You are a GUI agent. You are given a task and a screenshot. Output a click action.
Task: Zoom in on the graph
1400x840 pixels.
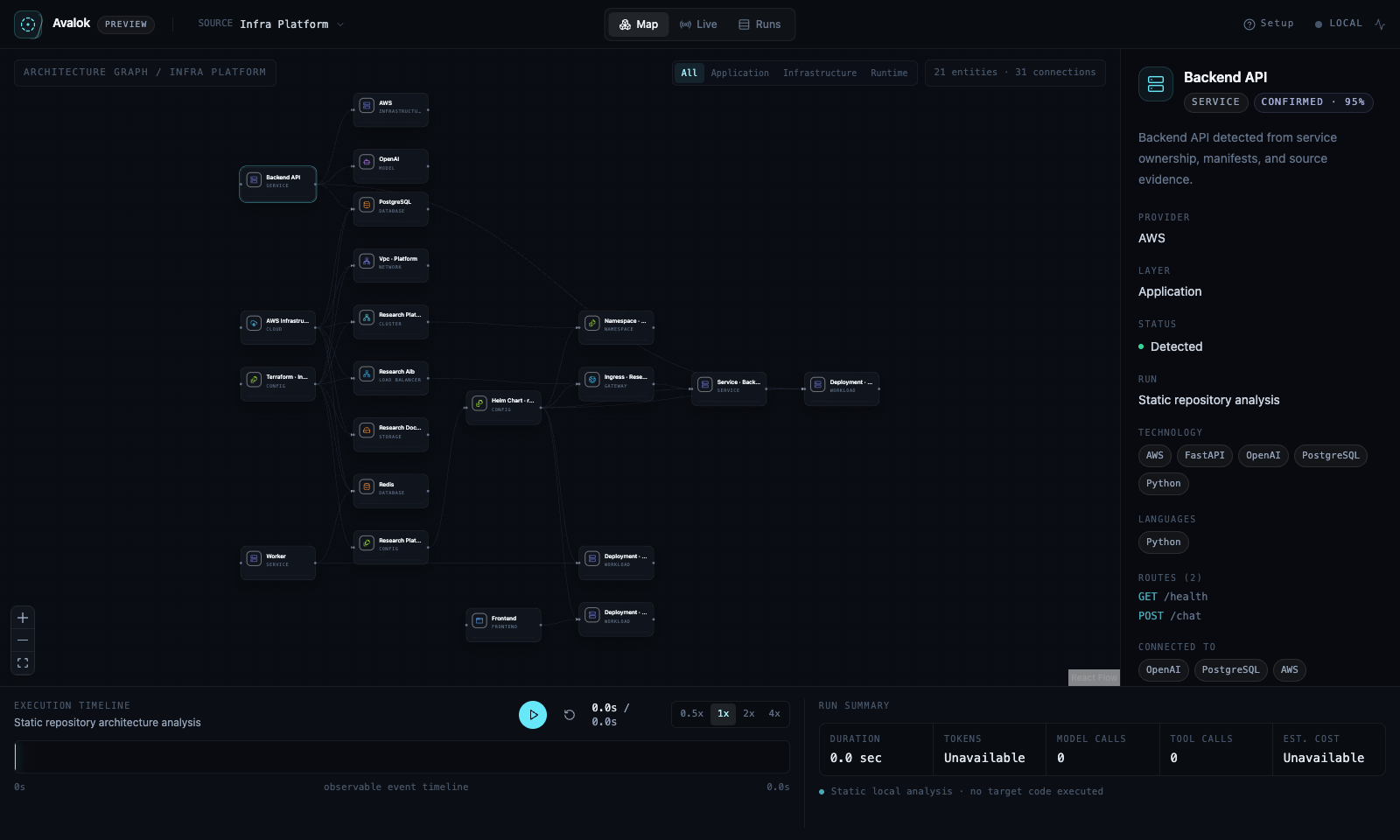23,618
